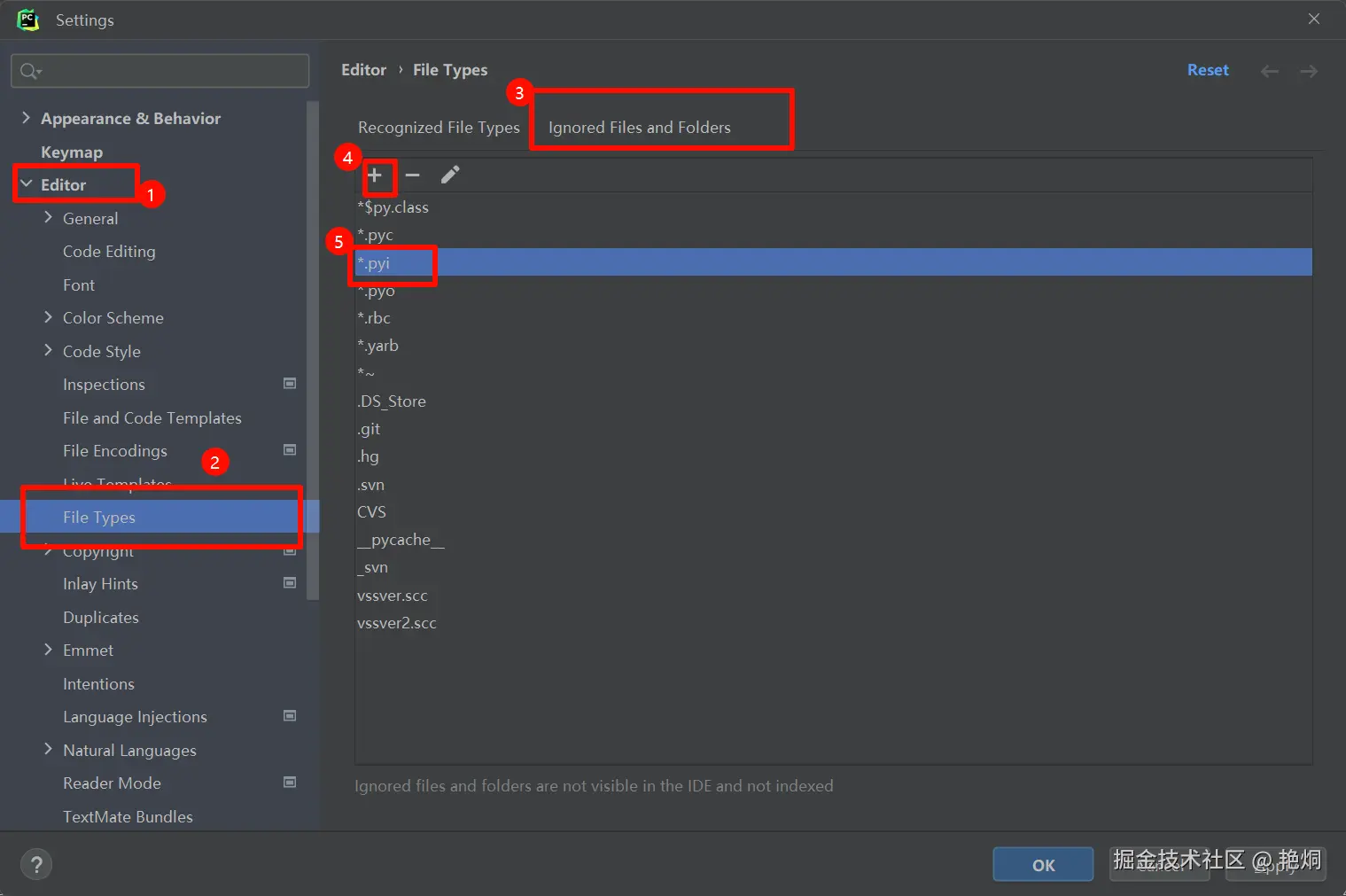The width and height of the screenshot is (1346, 896).
Task: Click the settings tree vertical scrollbar
Action: point(312,351)
